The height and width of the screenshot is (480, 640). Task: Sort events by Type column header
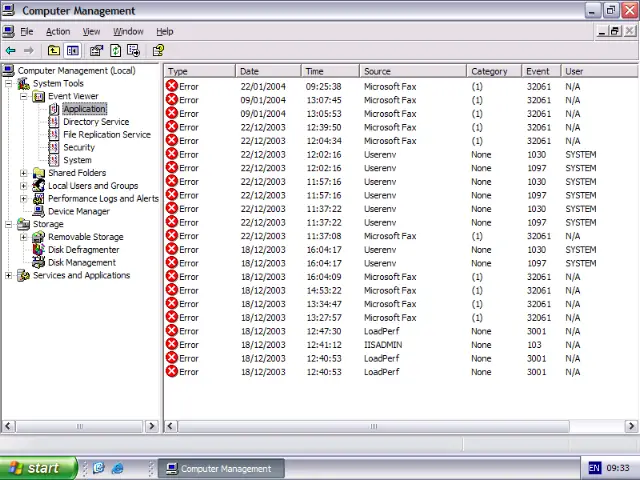(200, 71)
